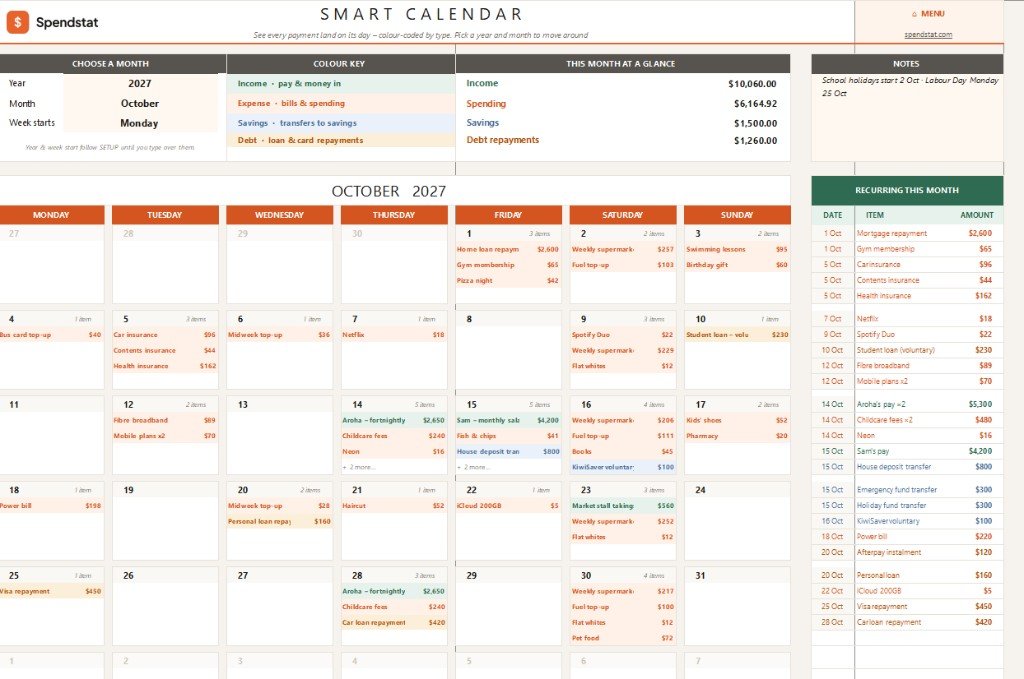Select the Spending total $6,164.92

tap(755, 103)
